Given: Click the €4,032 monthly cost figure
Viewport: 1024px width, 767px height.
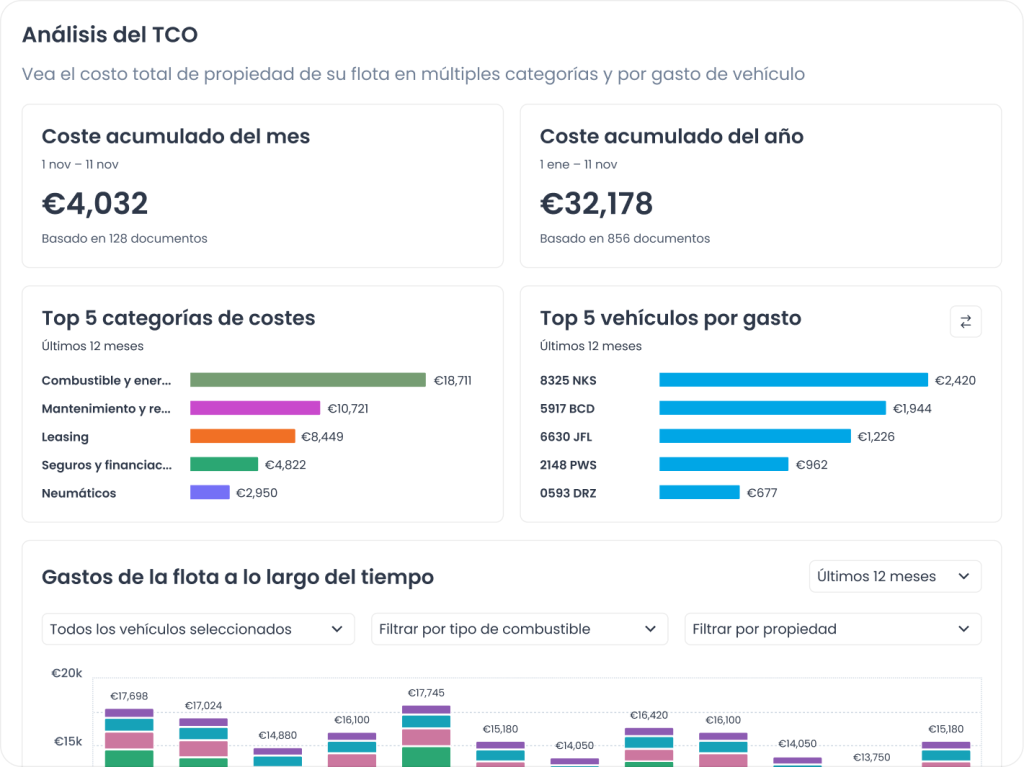Looking at the screenshot, I should pos(95,204).
